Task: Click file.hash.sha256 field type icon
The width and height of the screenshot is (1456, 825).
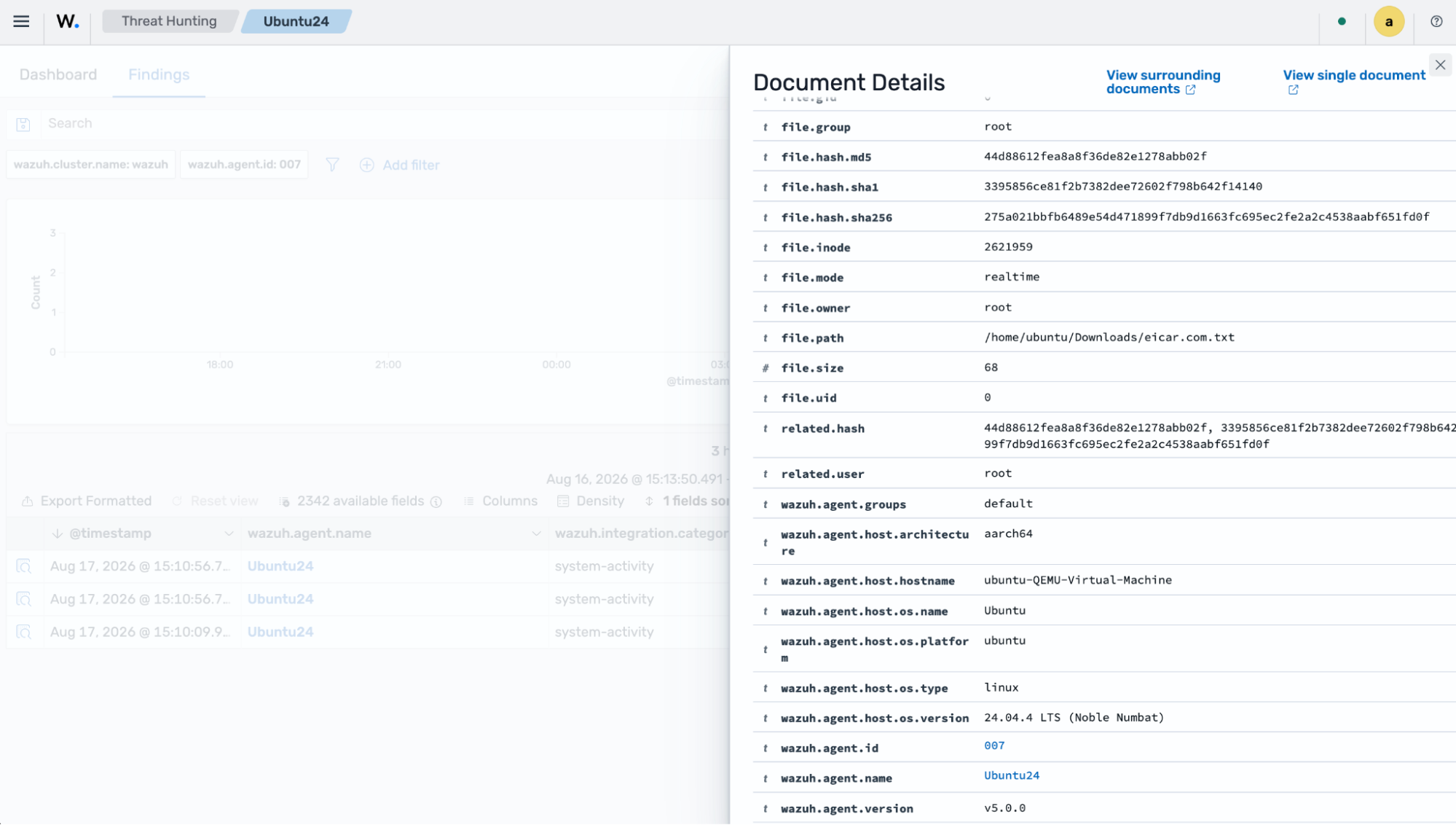Action: (x=765, y=218)
